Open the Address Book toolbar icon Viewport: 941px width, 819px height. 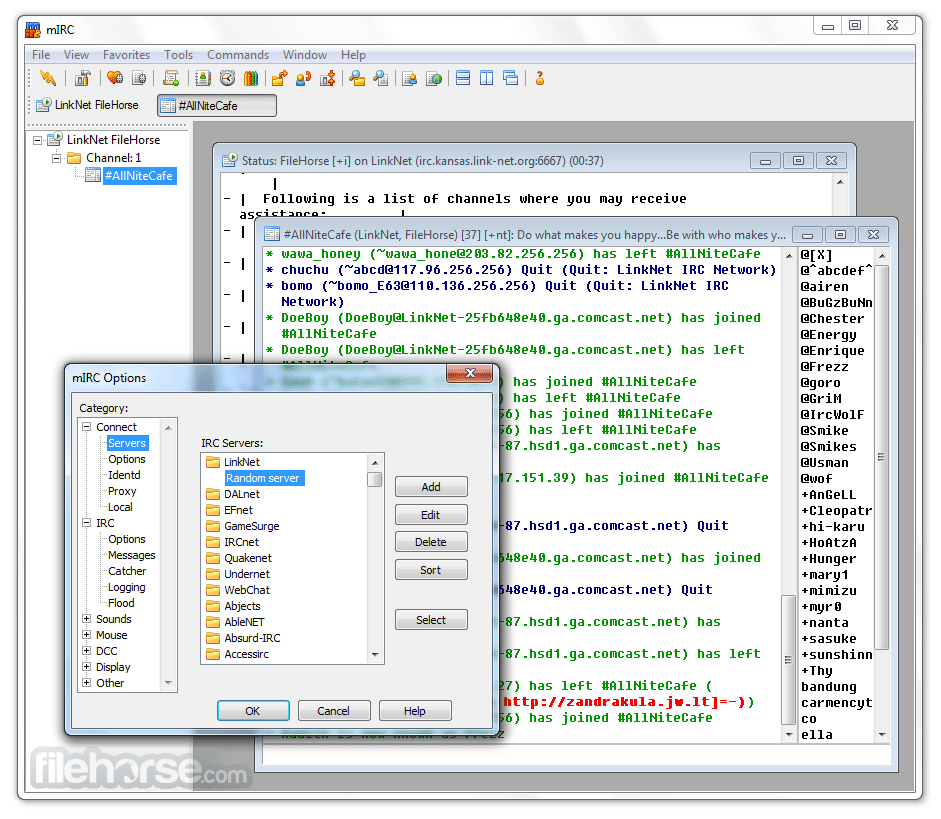pyautogui.click(x=203, y=78)
